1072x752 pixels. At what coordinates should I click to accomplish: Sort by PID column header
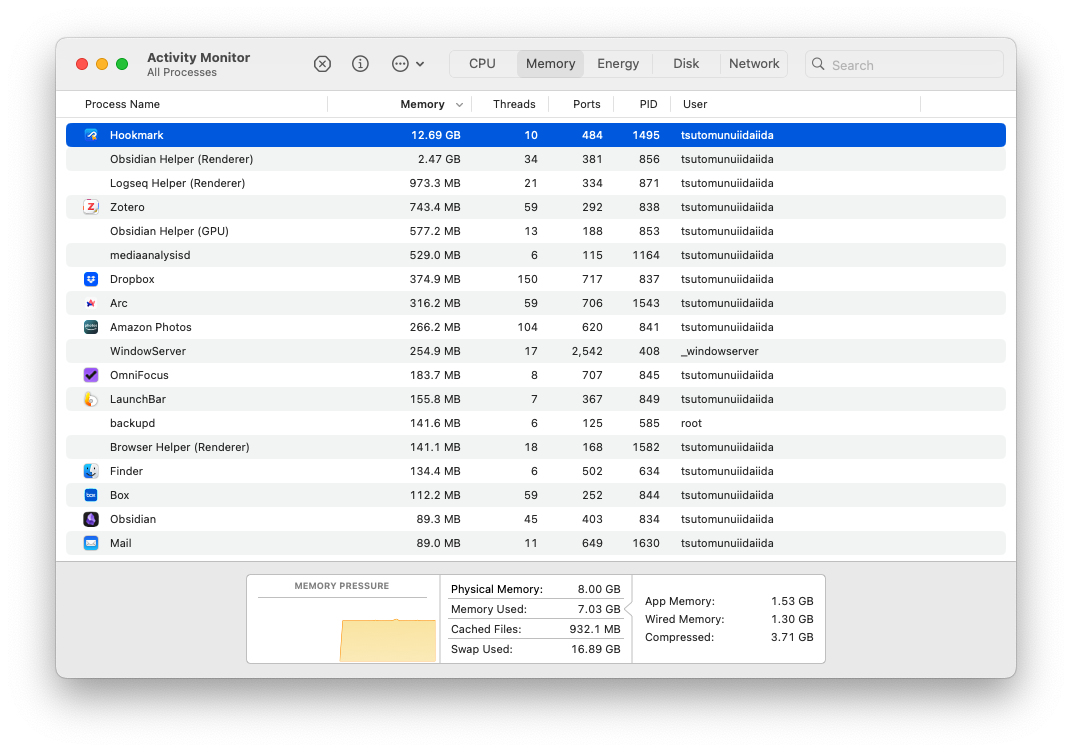[x=648, y=104]
